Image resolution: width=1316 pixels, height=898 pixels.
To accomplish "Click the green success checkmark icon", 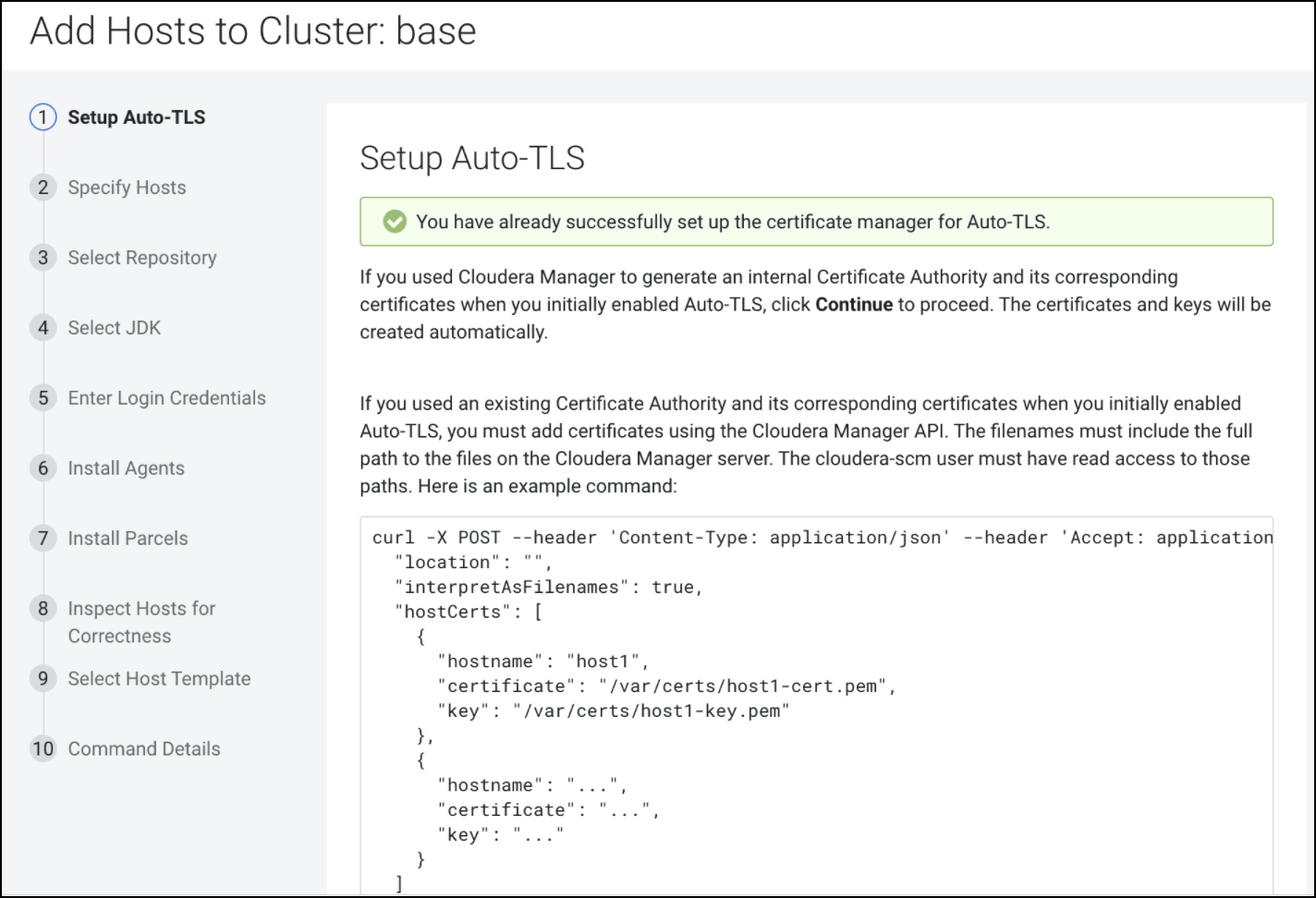I will tap(395, 222).
